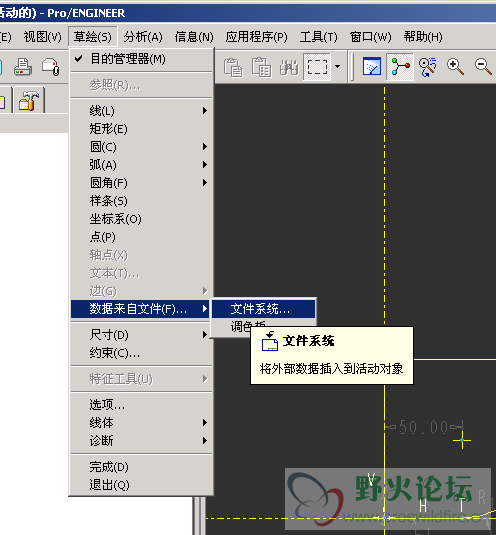Select 完成(D) menu entry
The image size is (496, 535).
pos(142,467)
